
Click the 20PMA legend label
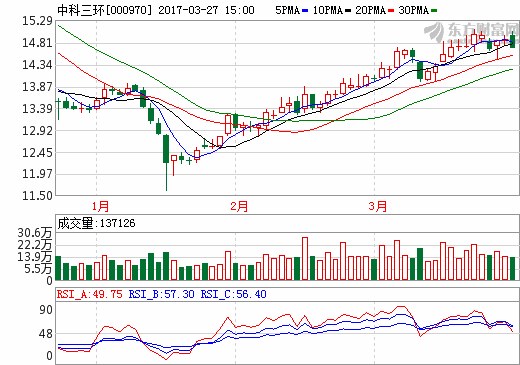370,10
